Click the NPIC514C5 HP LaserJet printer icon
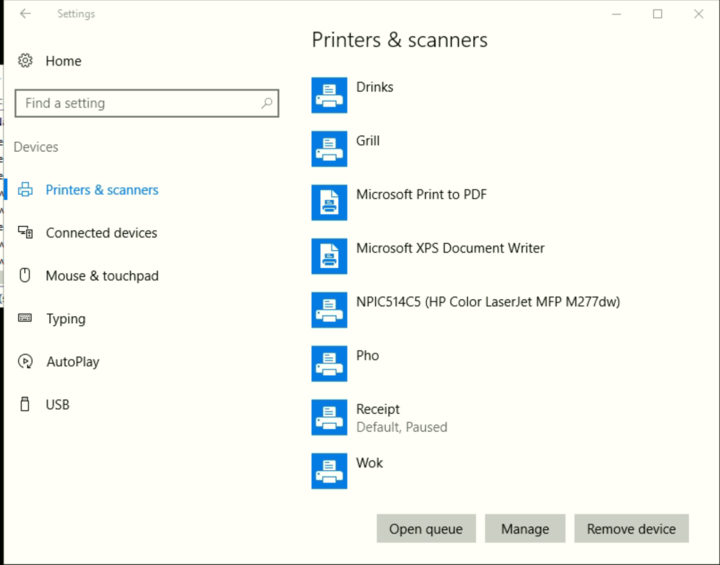720x565 pixels. click(329, 310)
